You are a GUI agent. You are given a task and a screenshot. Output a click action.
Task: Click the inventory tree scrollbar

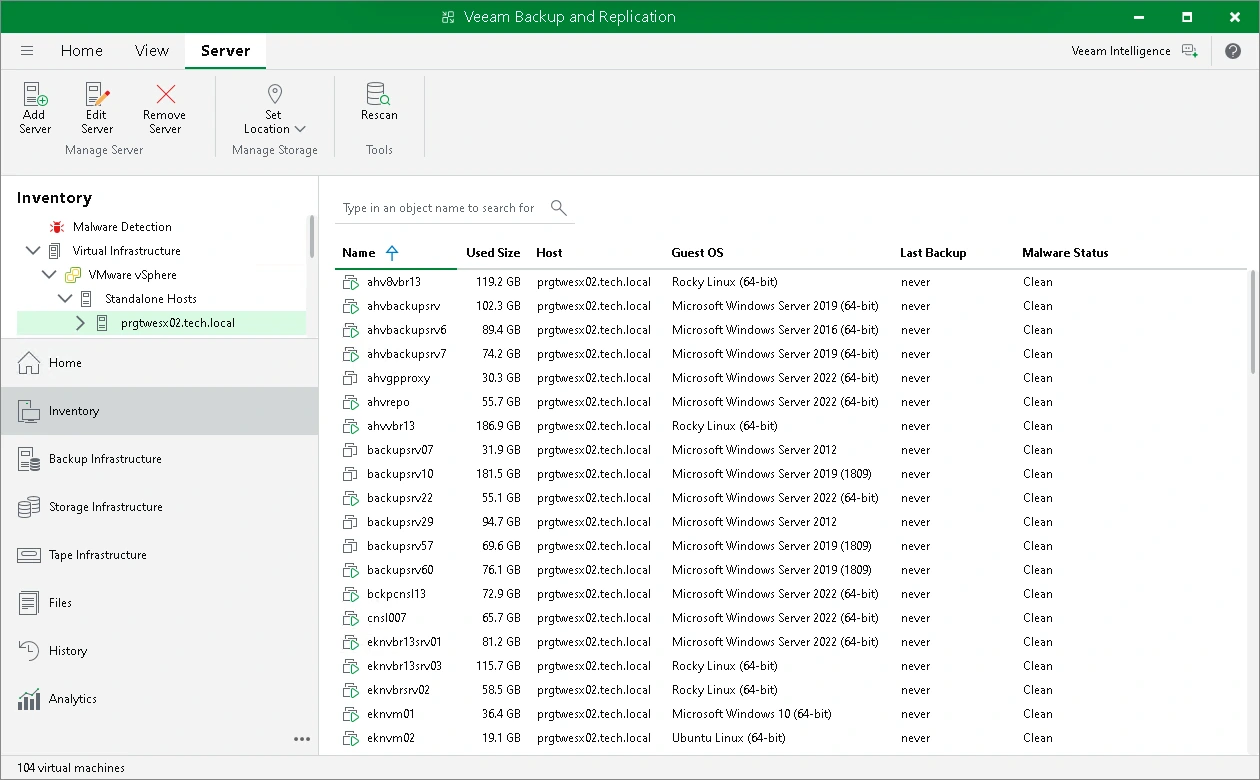pos(312,237)
